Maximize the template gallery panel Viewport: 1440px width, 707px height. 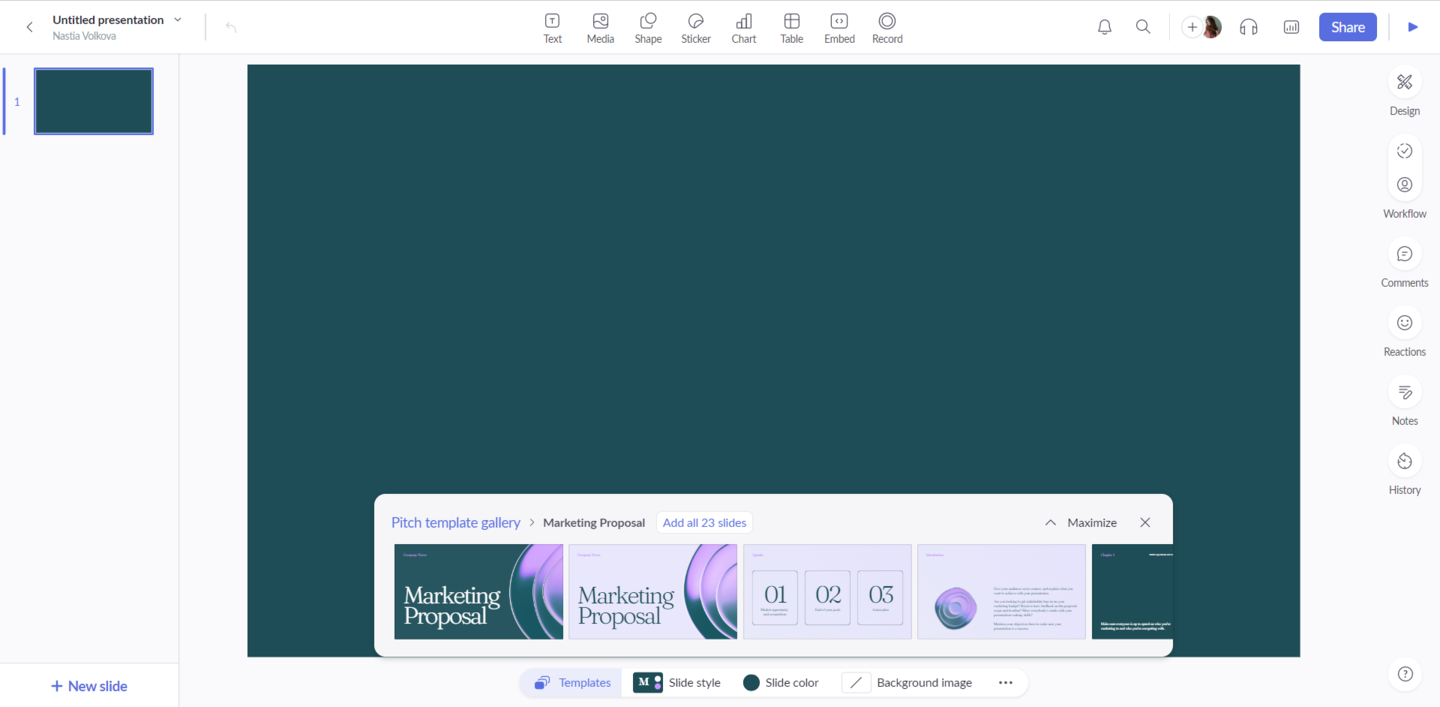1080,523
